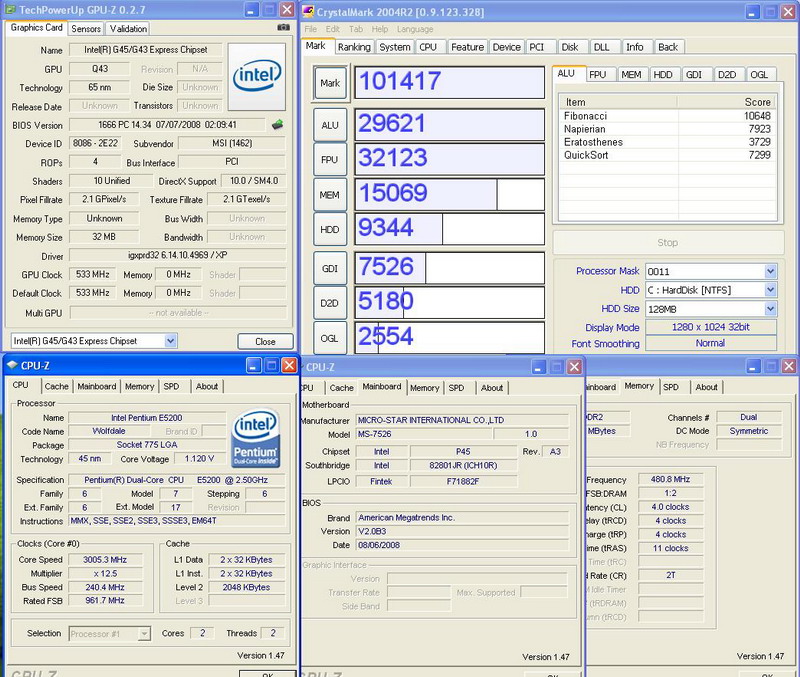This screenshot has height=677, width=800.
Task: Run the D2D benchmark button
Action: (x=330, y=303)
